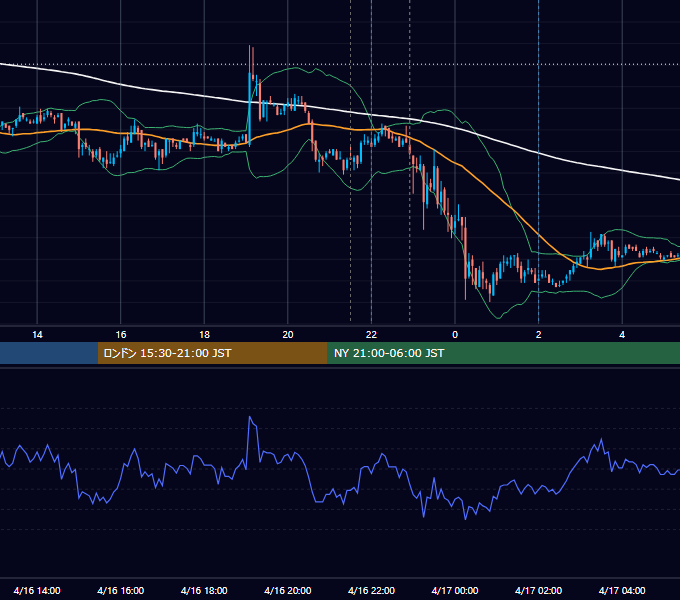Click the blue session bar before London
Screen dimensions: 680x600
point(49,353)
